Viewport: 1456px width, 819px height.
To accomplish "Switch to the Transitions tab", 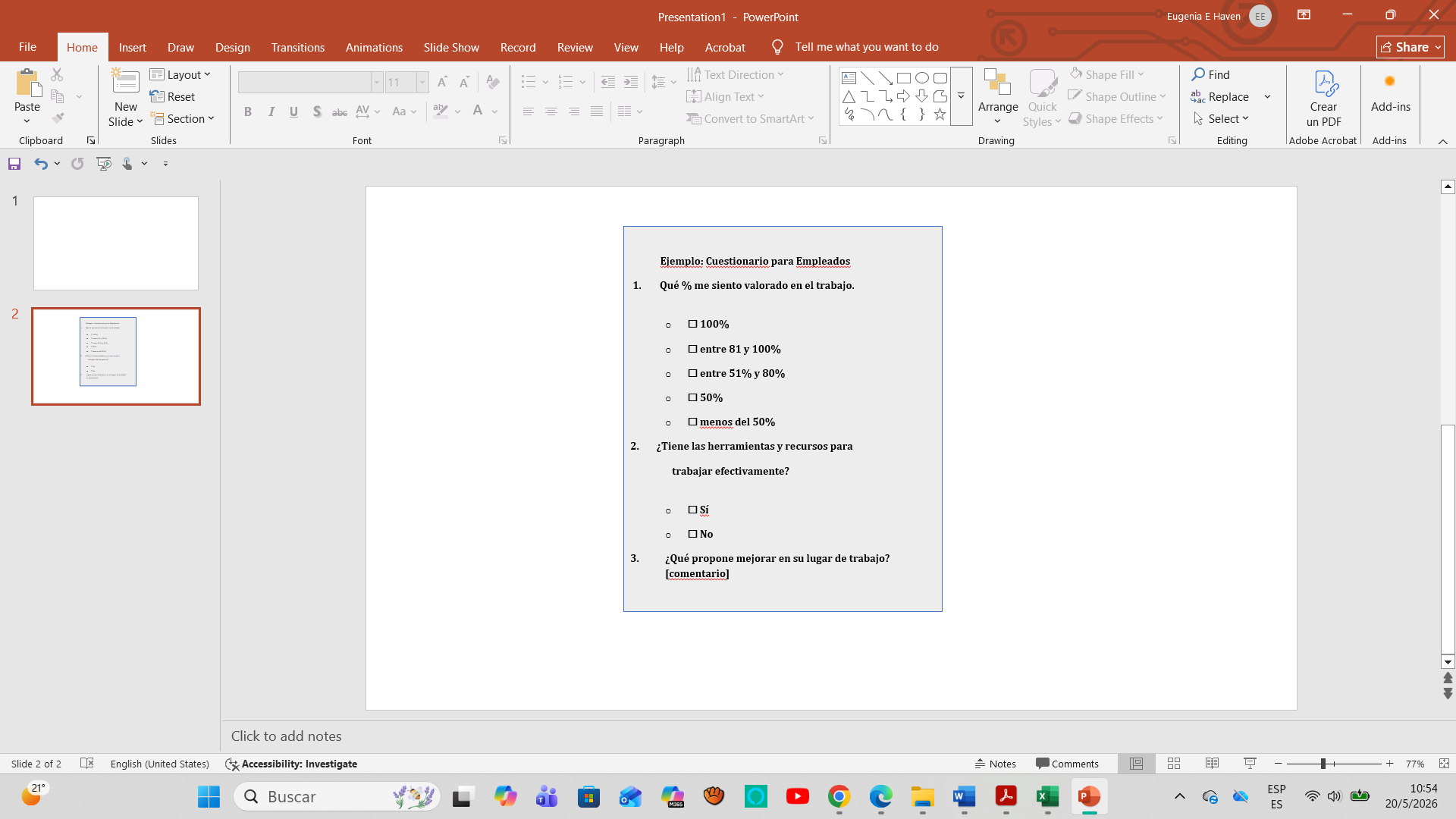I will coord(298,47).
